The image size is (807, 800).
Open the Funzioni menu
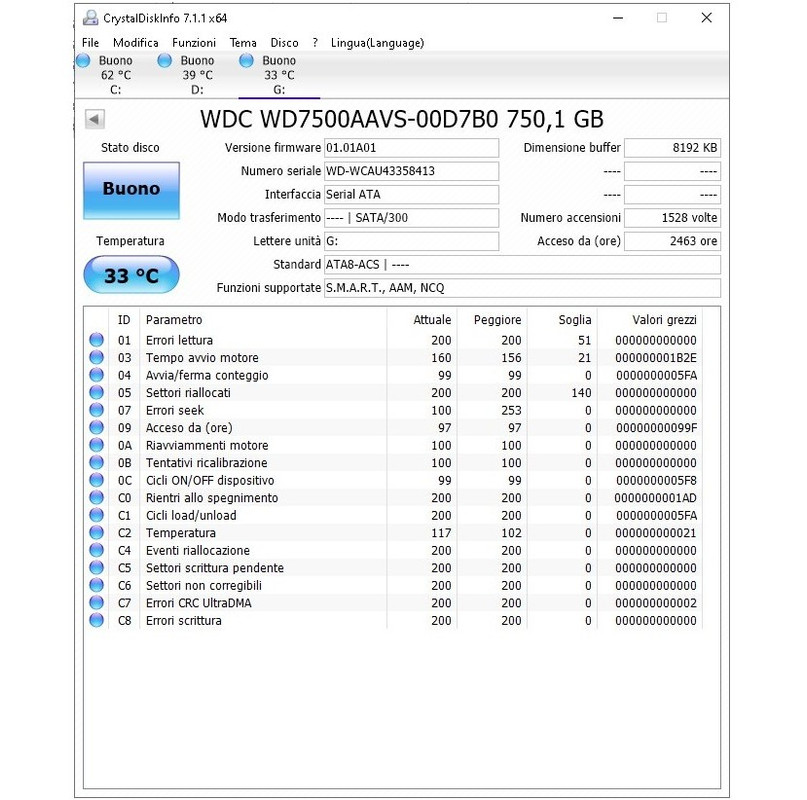[x=194, y=43]
